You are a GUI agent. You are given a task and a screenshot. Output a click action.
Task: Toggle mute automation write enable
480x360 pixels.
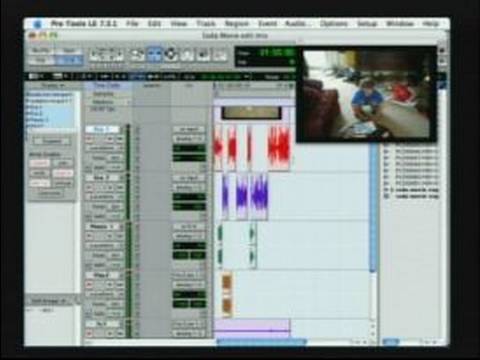pos(40,173)
